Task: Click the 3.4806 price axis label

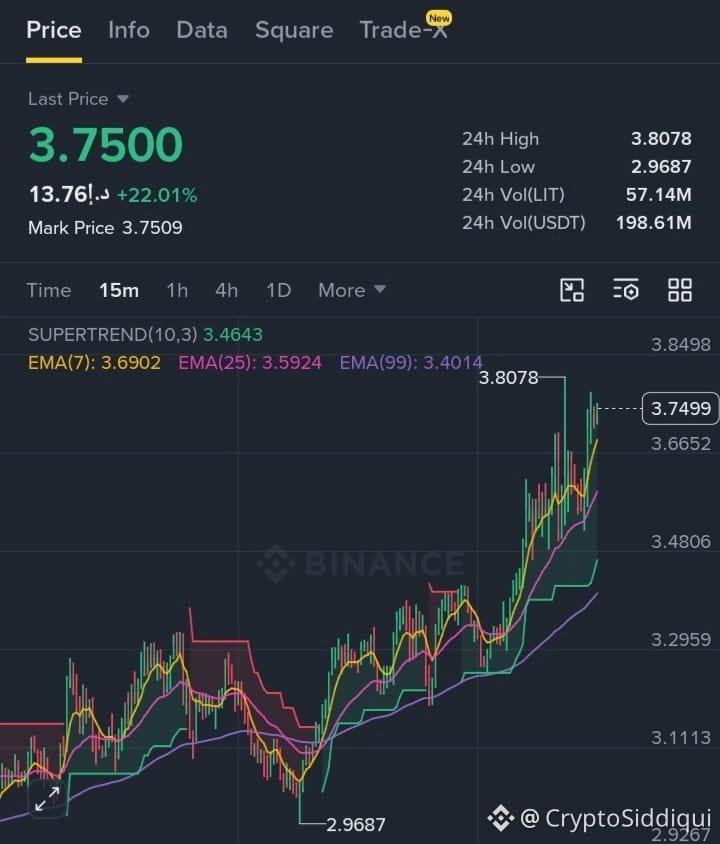Action: point(681,541)
